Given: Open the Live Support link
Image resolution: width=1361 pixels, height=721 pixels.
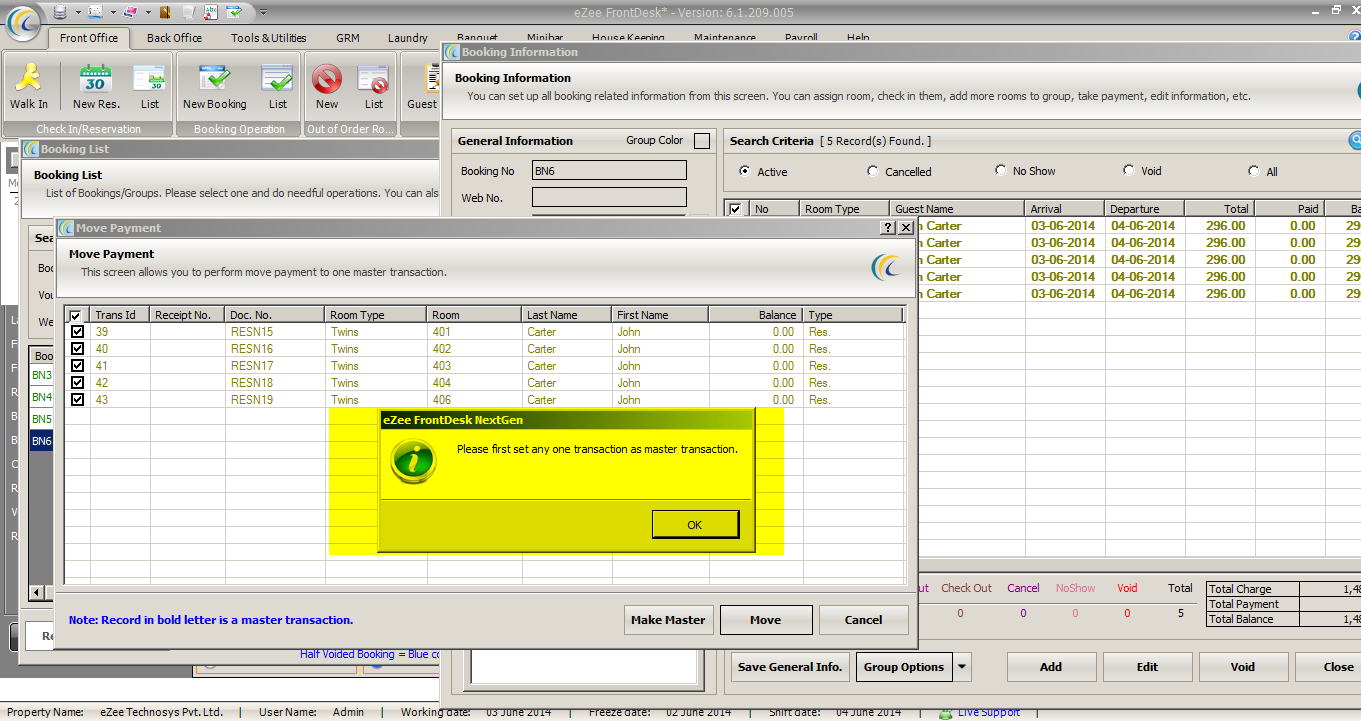Looking at the screenshot, I should [988, 712].
